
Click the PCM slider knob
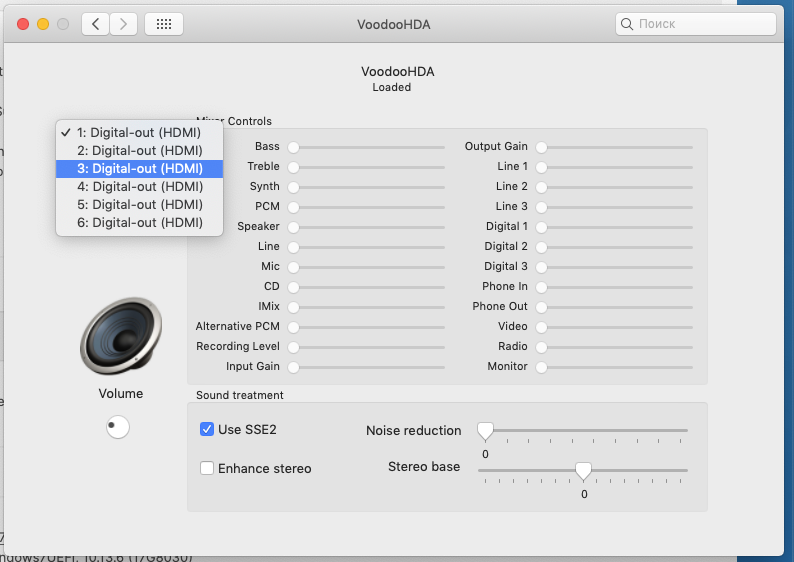click(293, 207)
